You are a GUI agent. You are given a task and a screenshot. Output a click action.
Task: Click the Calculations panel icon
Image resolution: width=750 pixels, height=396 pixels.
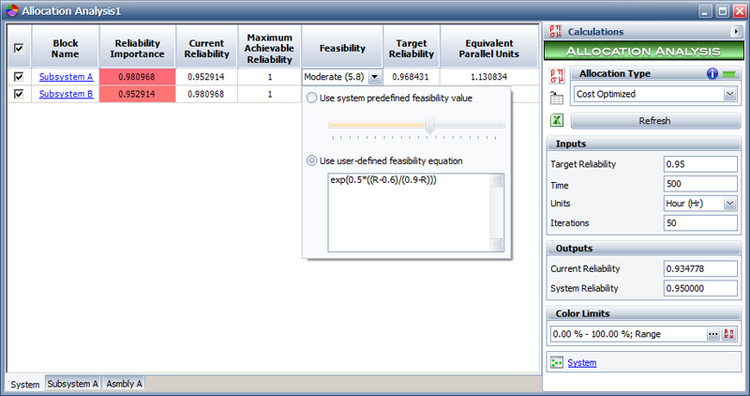[x=555, y=32]
